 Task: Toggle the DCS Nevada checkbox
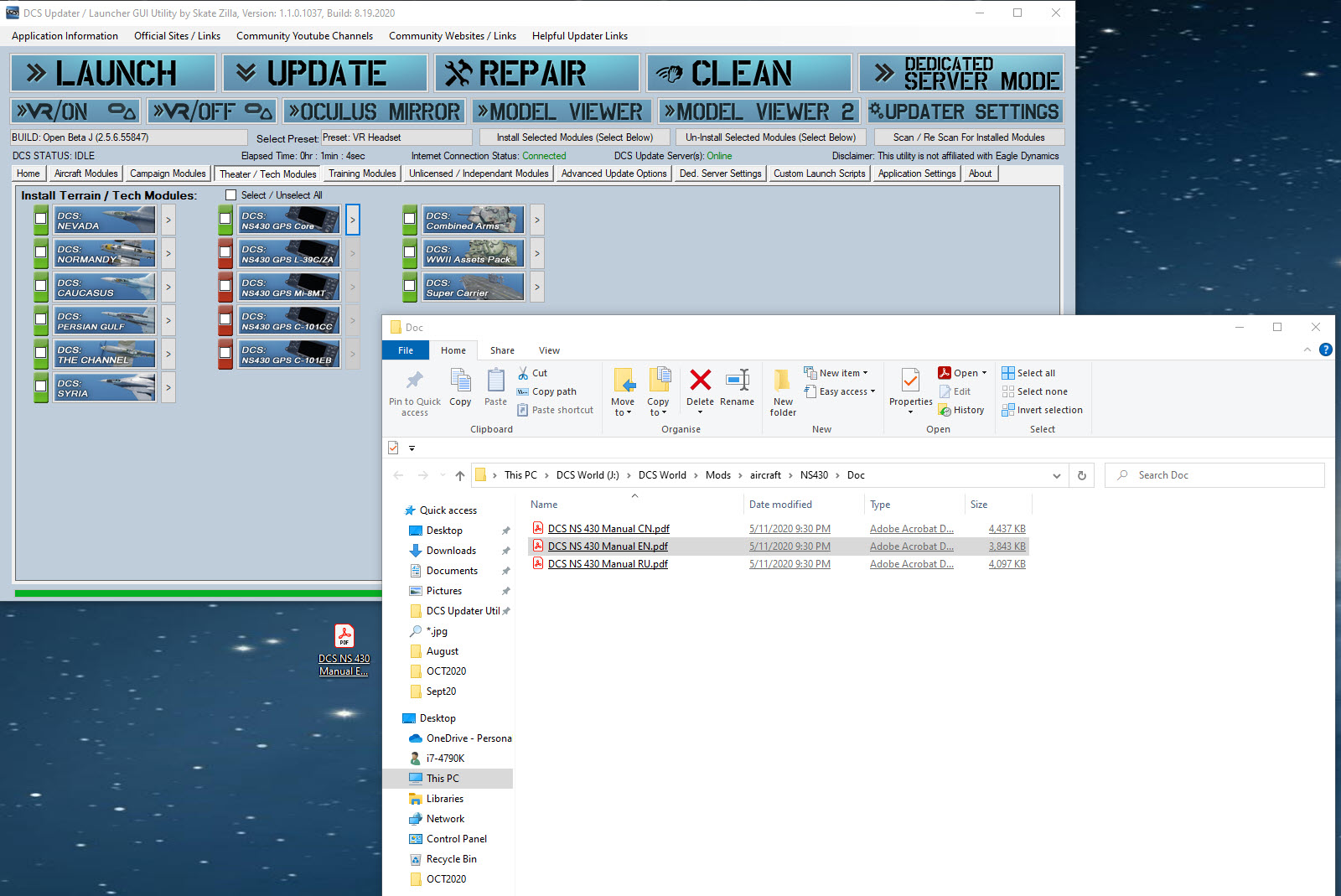pyautogui.click(x=40, y=220)
